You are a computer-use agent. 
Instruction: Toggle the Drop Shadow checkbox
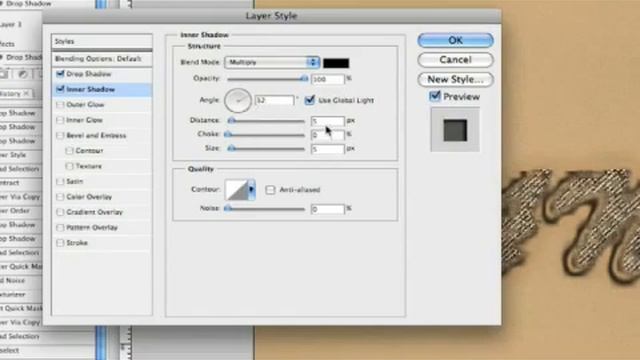(60, 74)
